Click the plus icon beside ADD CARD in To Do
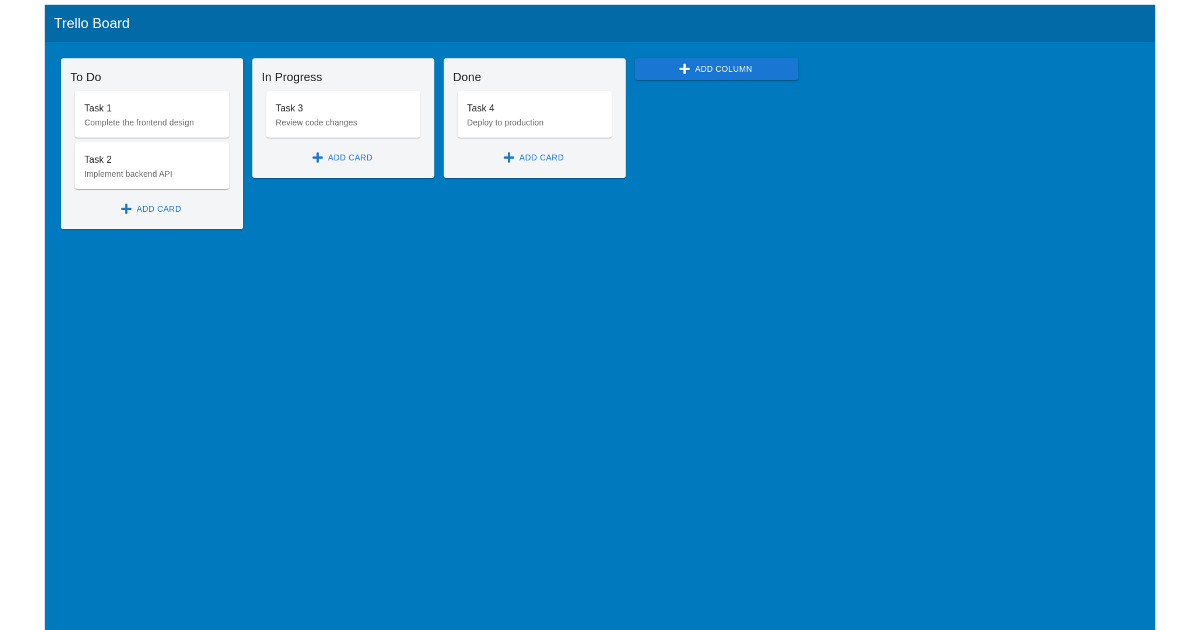 click(x=125, y=208)
